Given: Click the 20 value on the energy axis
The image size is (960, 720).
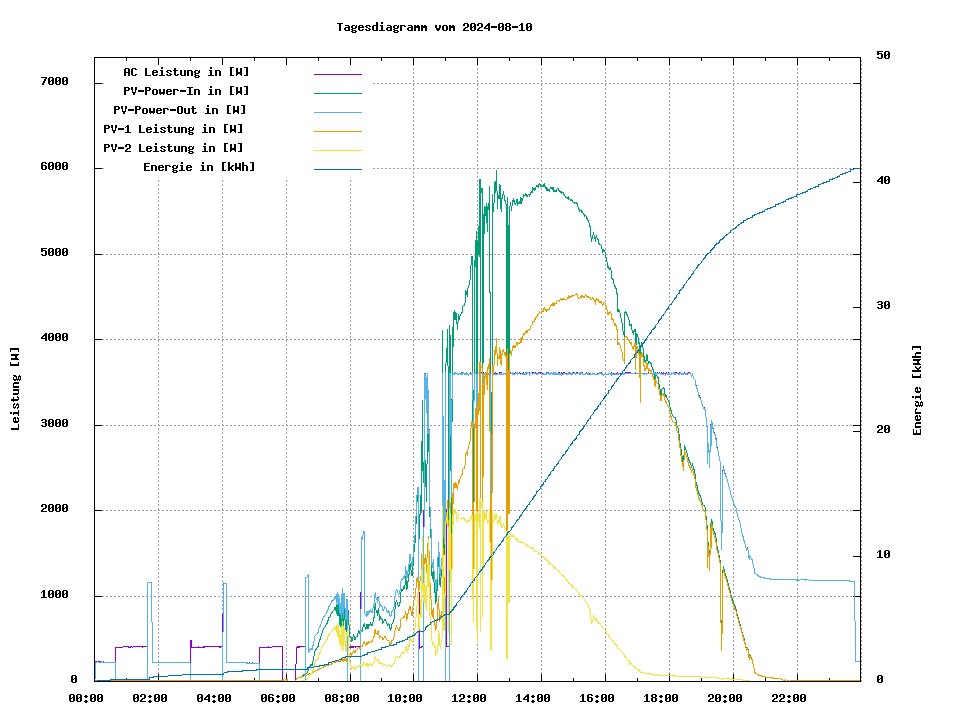Looking at the screenshot, I should tap(883, 430).
